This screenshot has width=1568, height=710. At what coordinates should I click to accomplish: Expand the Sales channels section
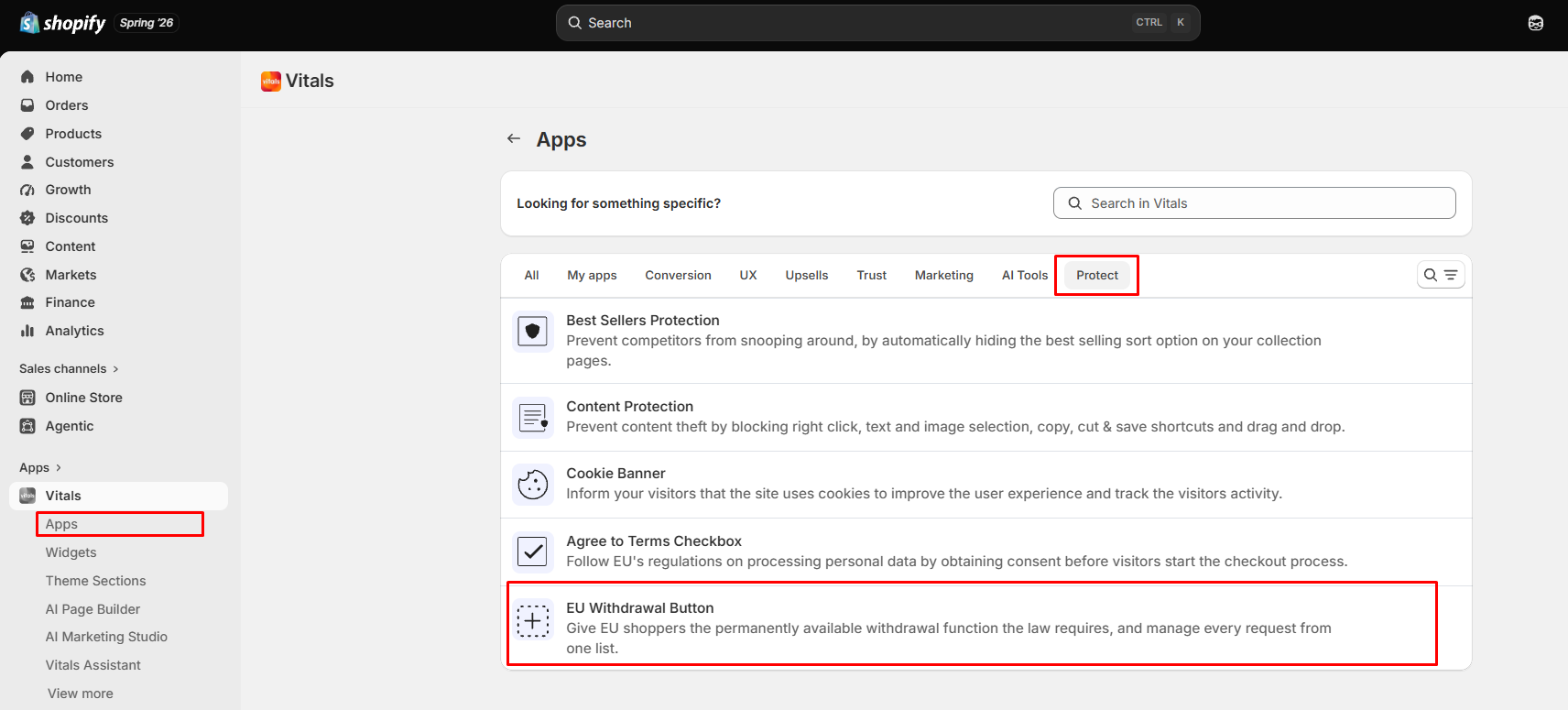tap(70, 368)
